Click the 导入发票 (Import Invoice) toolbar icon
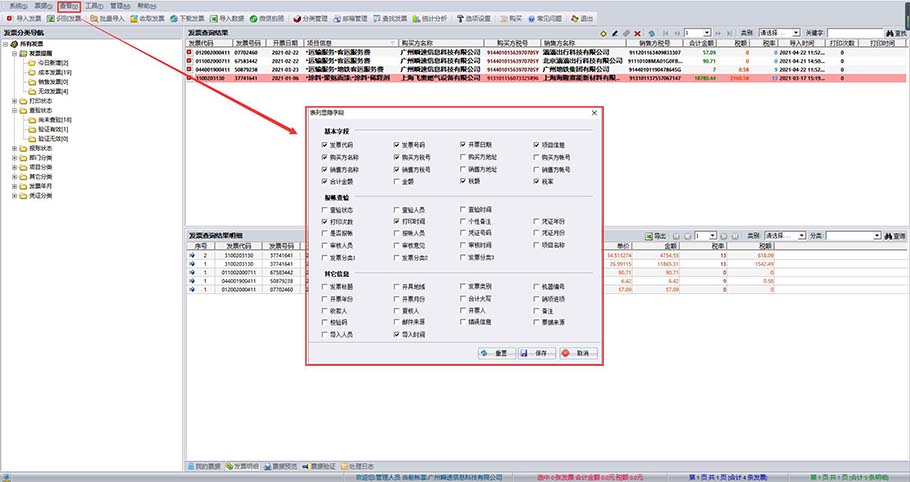Viewport: 910px width, 482px height. (x=26, y=19)
